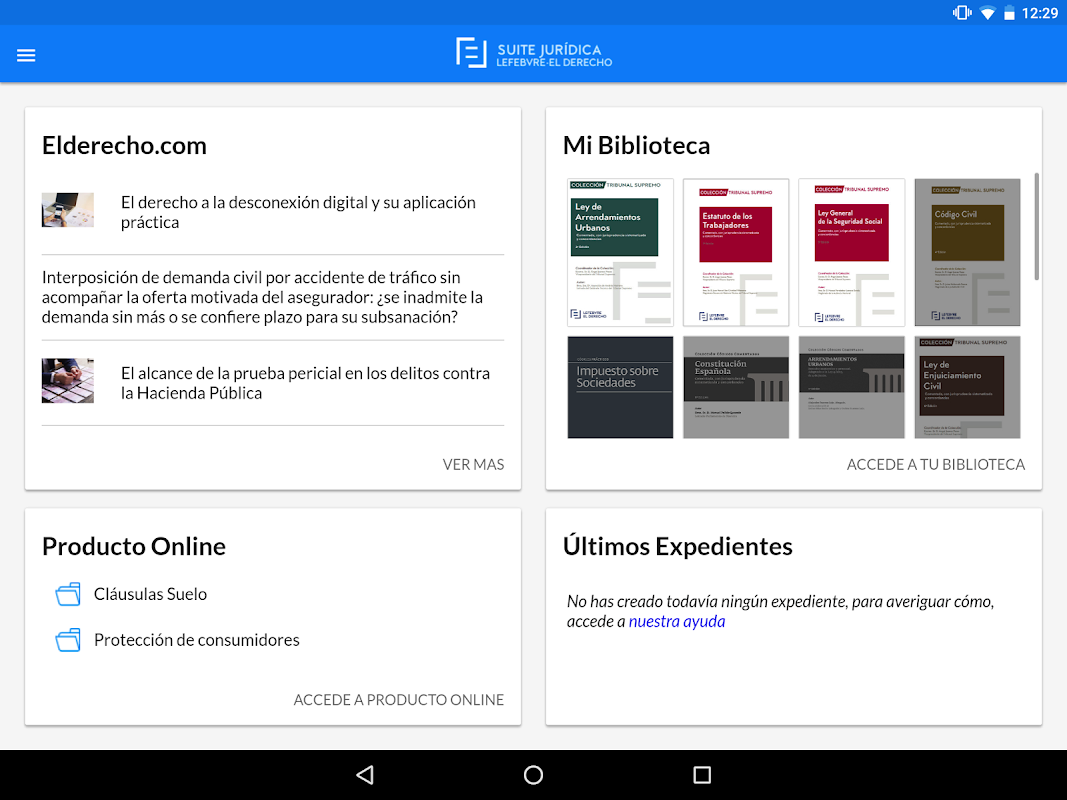Click the Últimos Expedientes heading
1067x800 pixels.
678,546
